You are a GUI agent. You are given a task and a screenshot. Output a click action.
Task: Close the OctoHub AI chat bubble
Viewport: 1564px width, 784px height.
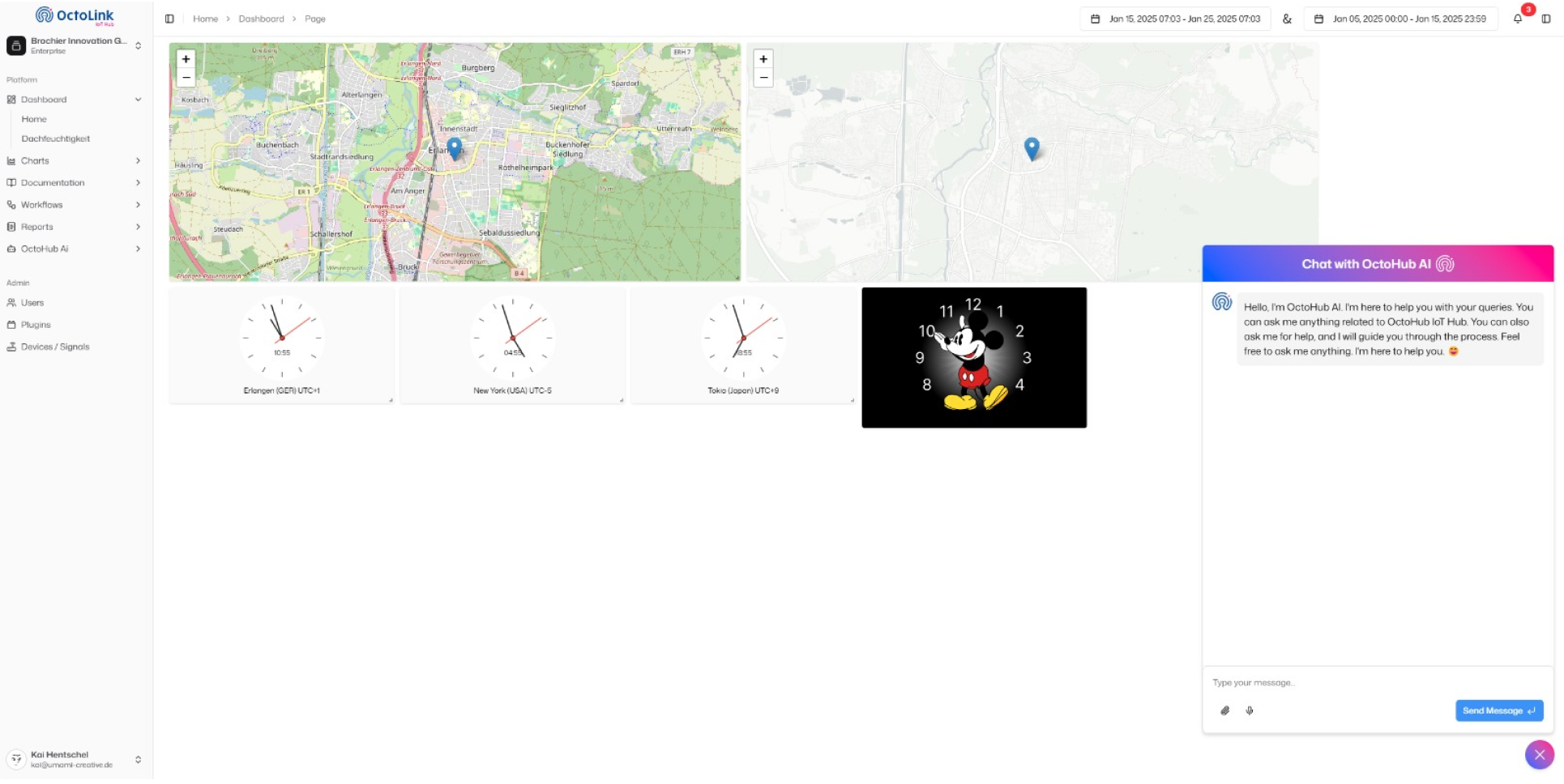pos(1540,754)
